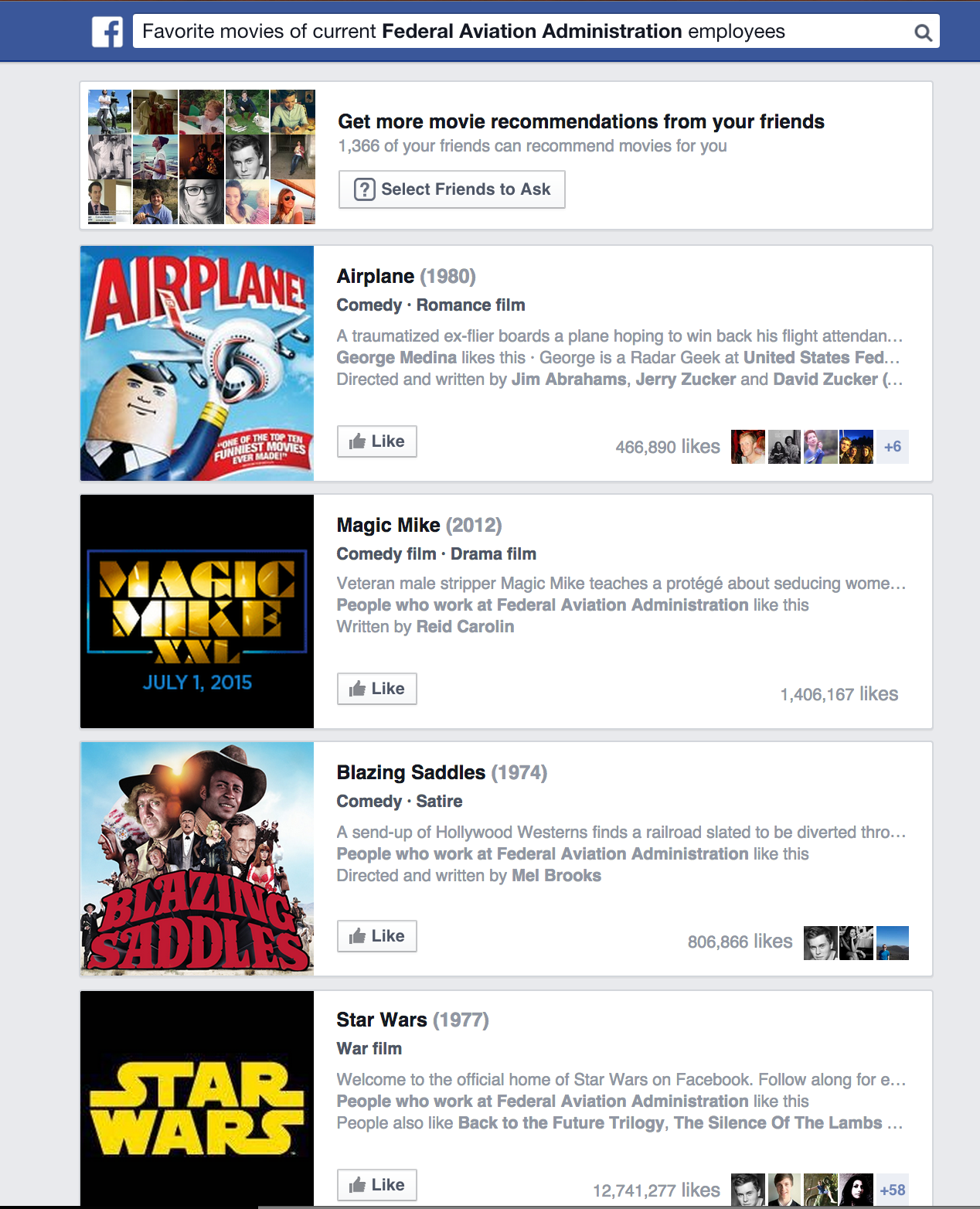Show the +58 more friends for Star Wars

pos(893,1190)
